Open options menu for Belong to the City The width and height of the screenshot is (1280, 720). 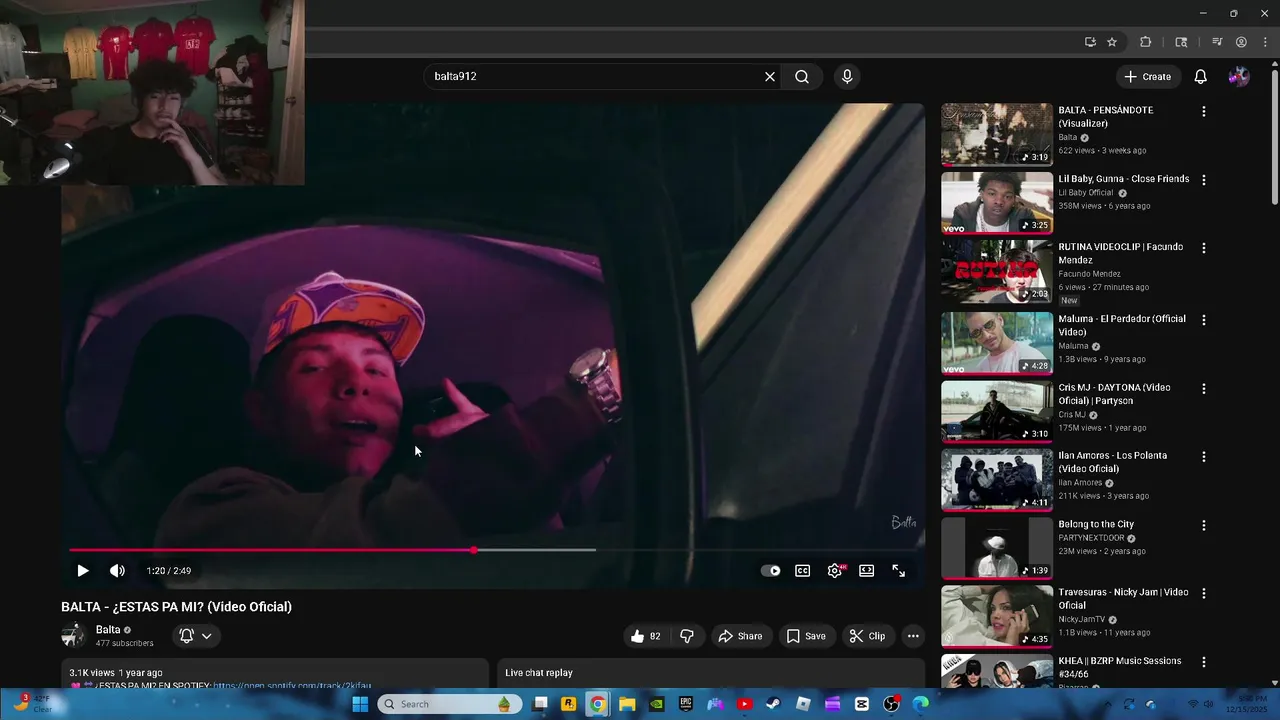click(x=1204, y=525)
